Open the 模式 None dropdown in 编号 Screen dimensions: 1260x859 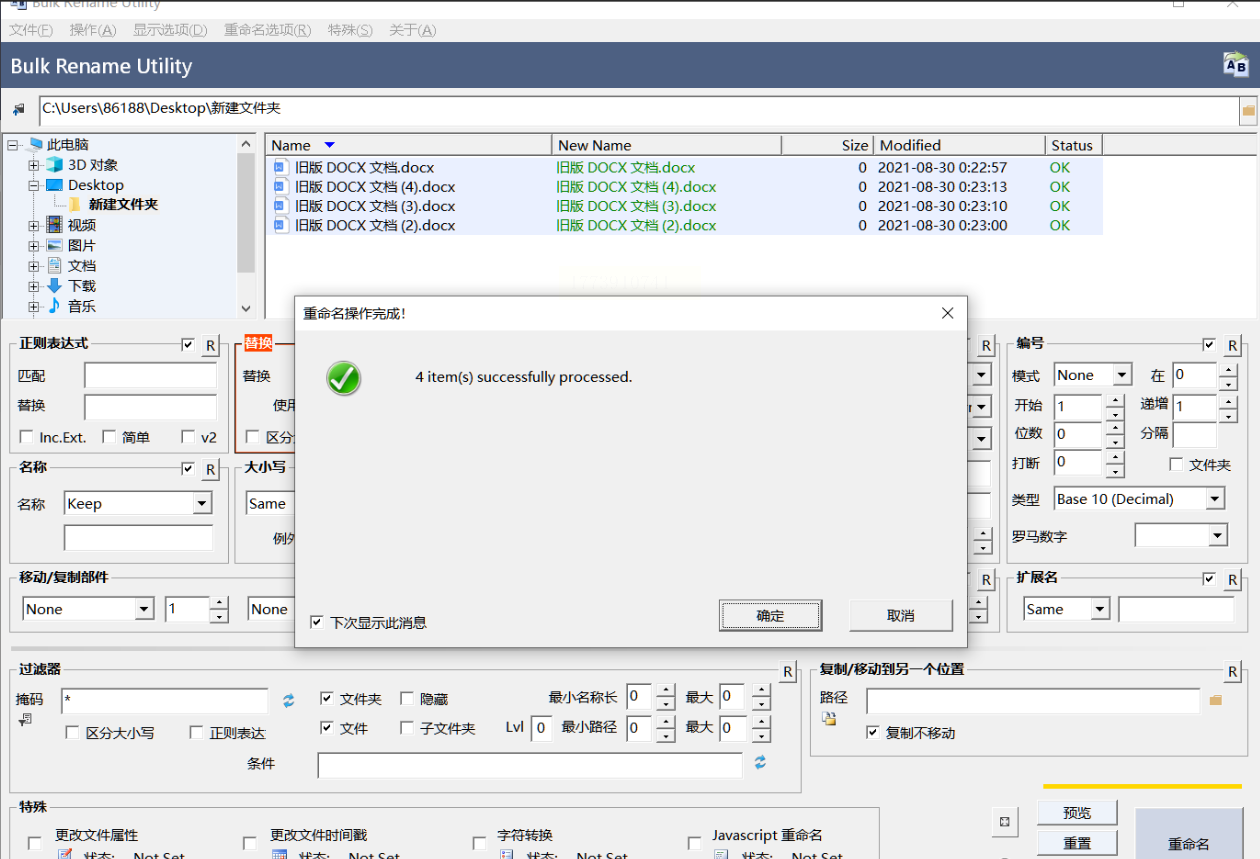(x=1122, y=375)
